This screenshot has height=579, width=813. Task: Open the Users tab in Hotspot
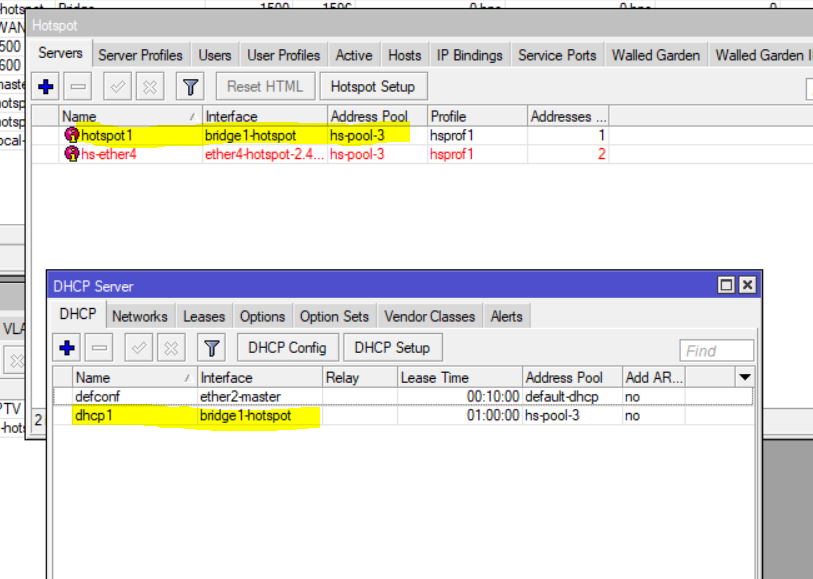pos(215,55)
